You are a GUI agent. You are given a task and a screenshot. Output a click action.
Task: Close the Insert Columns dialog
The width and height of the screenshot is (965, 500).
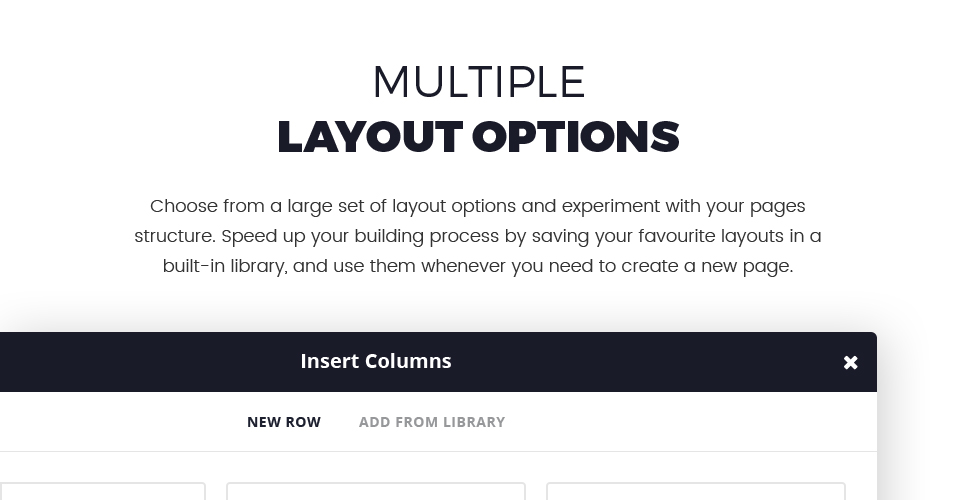pos(851,363)
